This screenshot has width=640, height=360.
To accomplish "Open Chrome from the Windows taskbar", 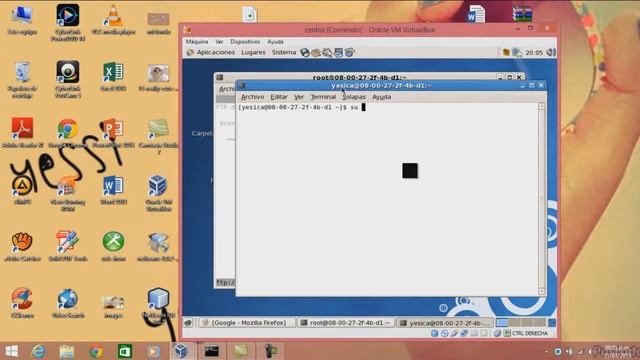I will 96,351.
